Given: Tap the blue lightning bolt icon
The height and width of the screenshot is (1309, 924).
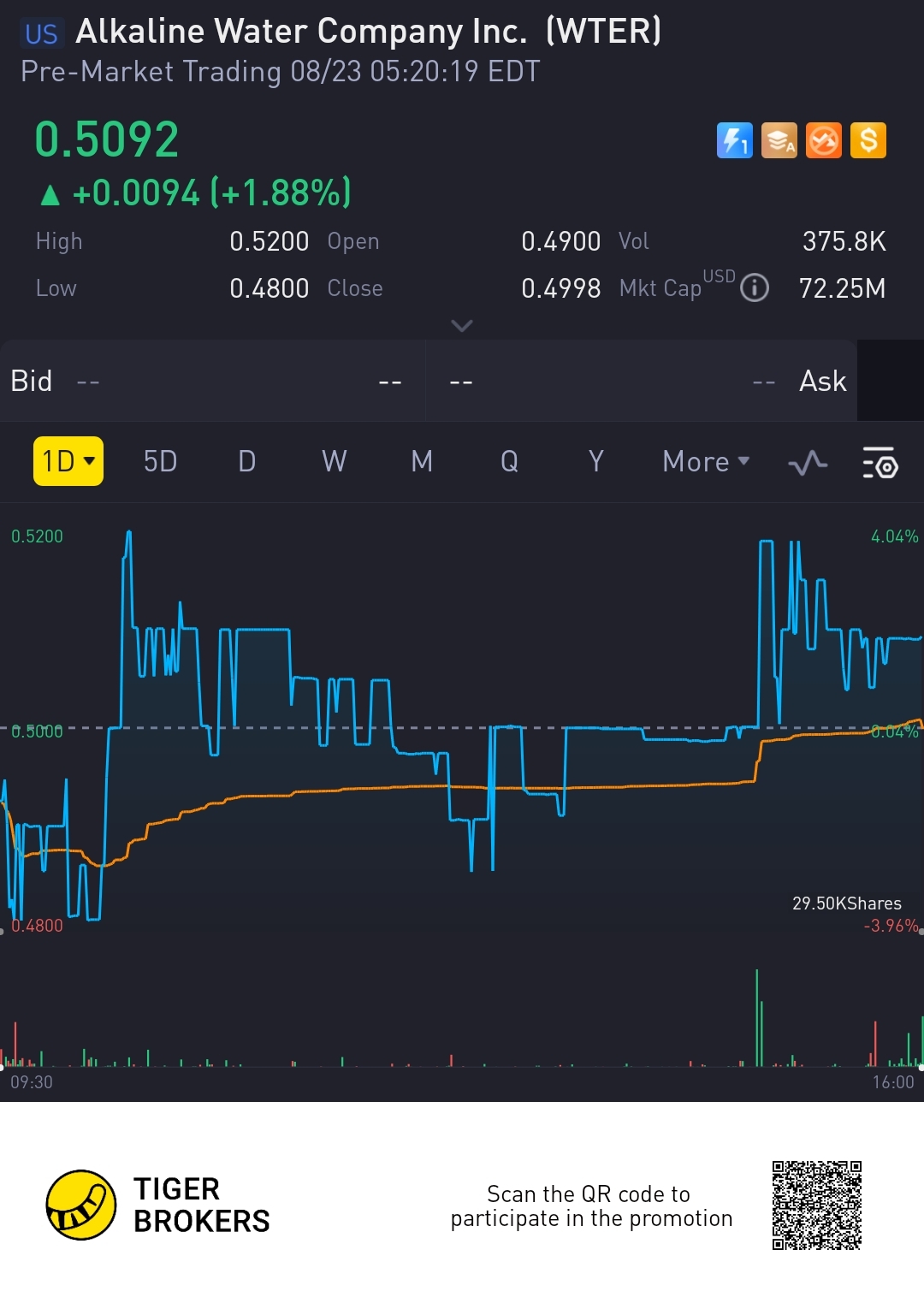Looking at the screenshot, I should tap(734, 140).
